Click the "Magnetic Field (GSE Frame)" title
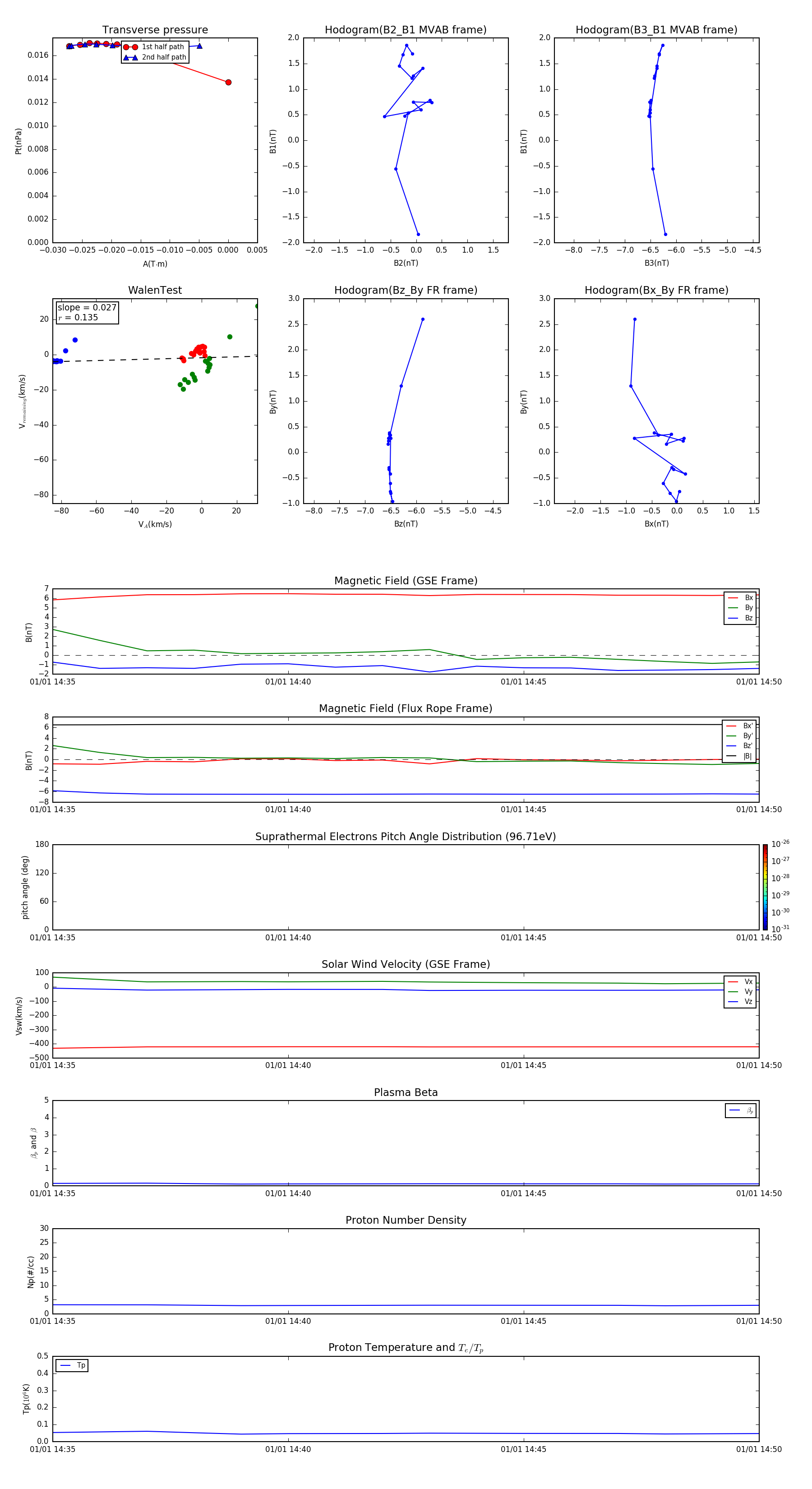 [406, 581]
